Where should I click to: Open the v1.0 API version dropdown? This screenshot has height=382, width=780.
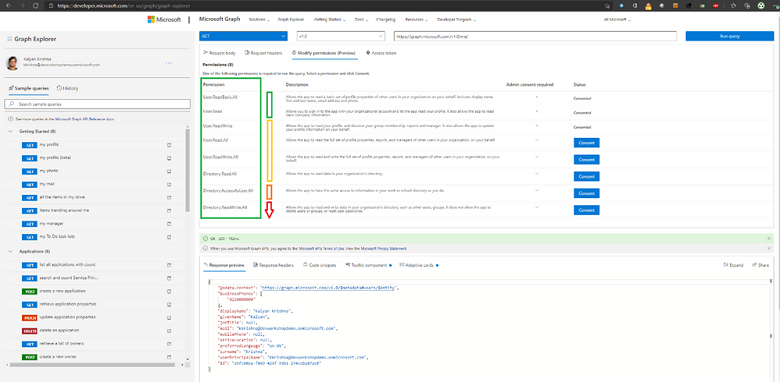[340, 36]
